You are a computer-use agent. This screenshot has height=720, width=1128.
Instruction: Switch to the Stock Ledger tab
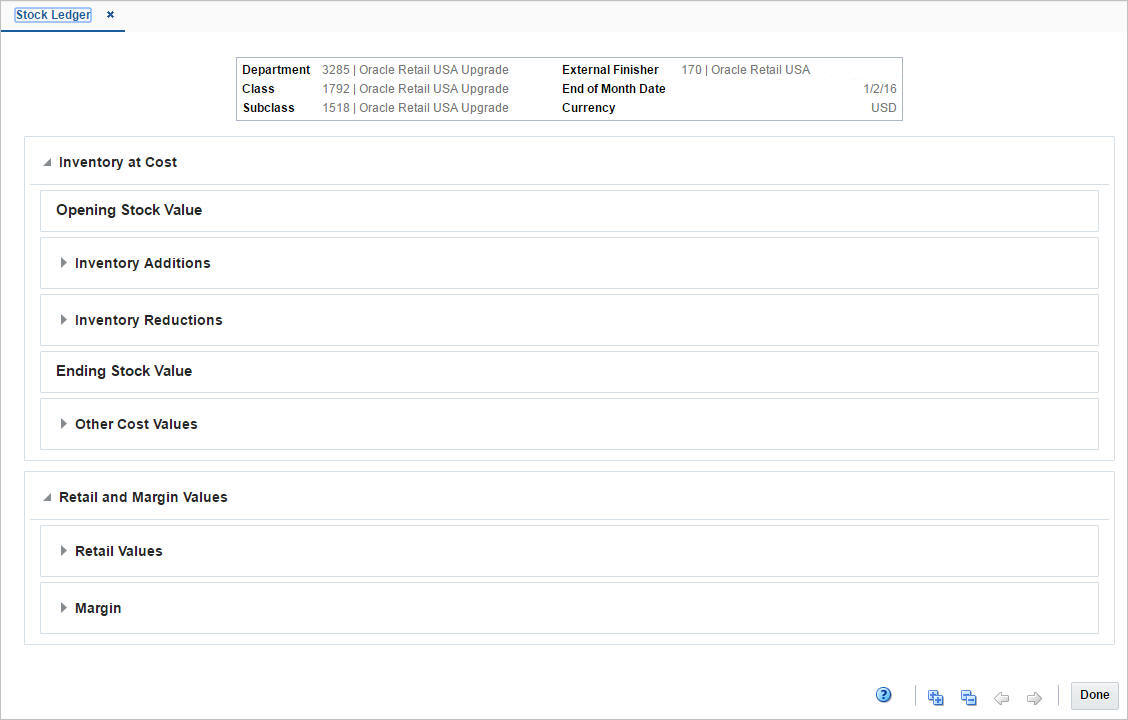tap(52, 14)
